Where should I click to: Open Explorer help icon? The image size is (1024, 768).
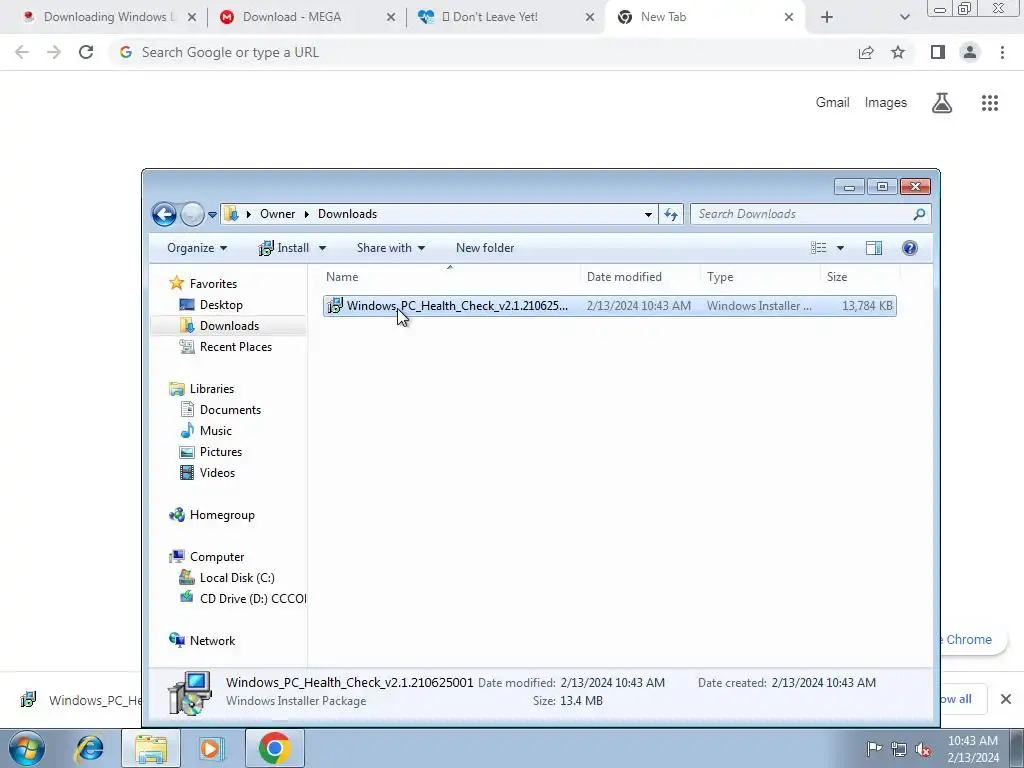910,248
